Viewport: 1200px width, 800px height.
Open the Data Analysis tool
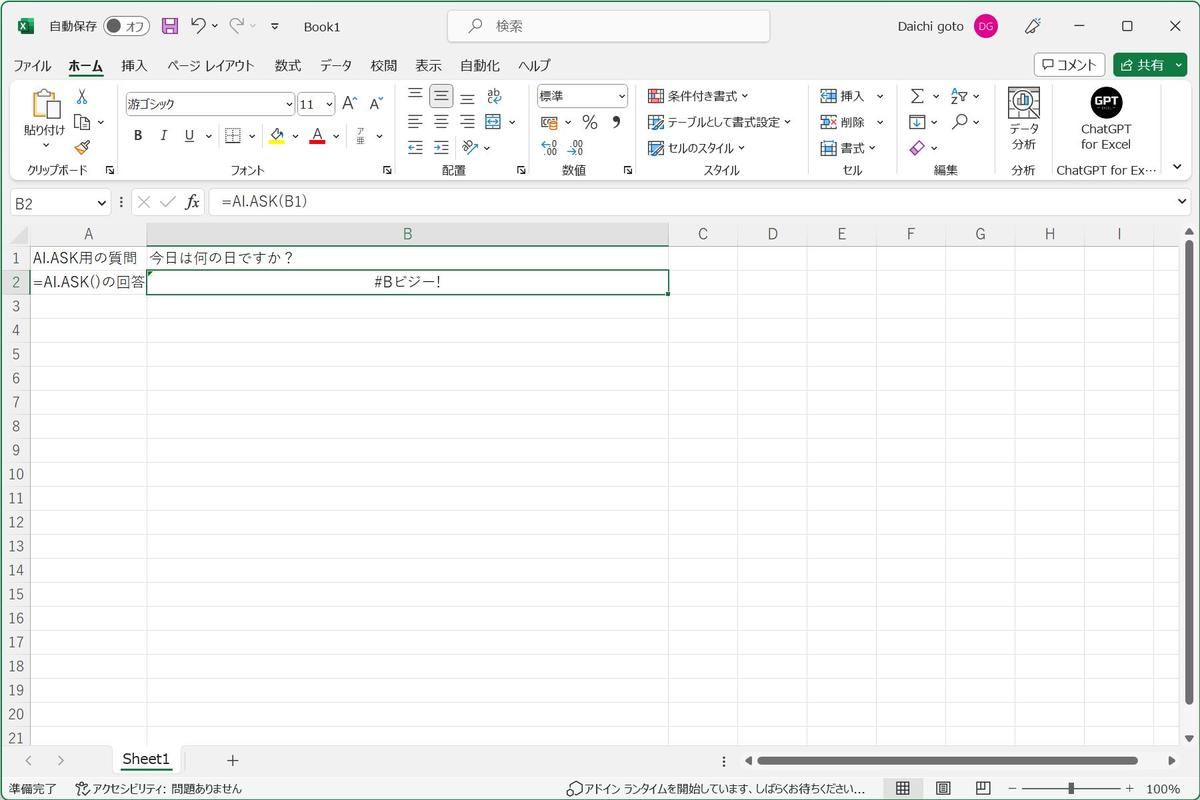[x=1024, y=119]
